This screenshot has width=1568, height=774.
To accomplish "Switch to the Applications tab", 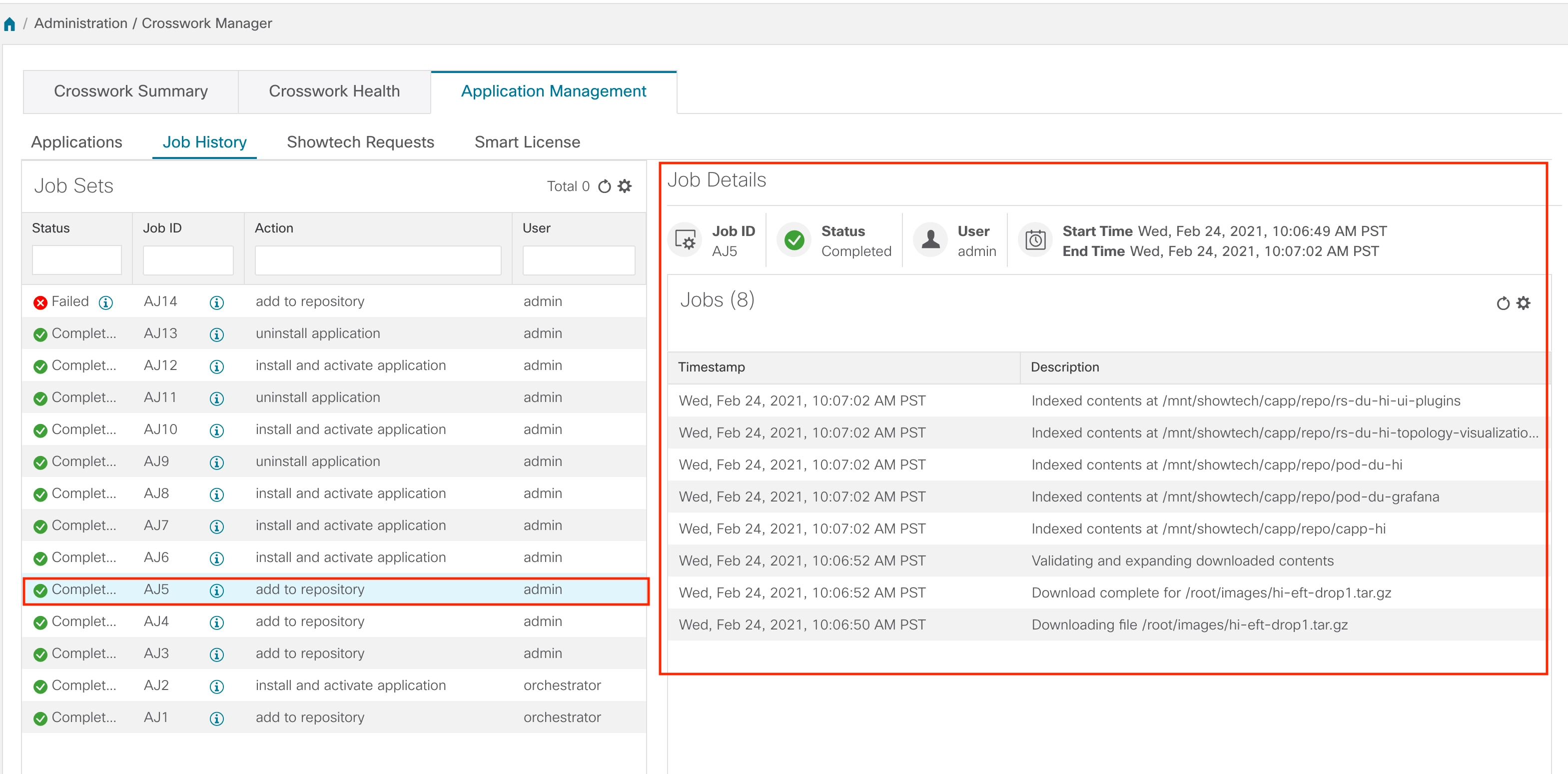I will pyautogui.click(x=76, y=142).
